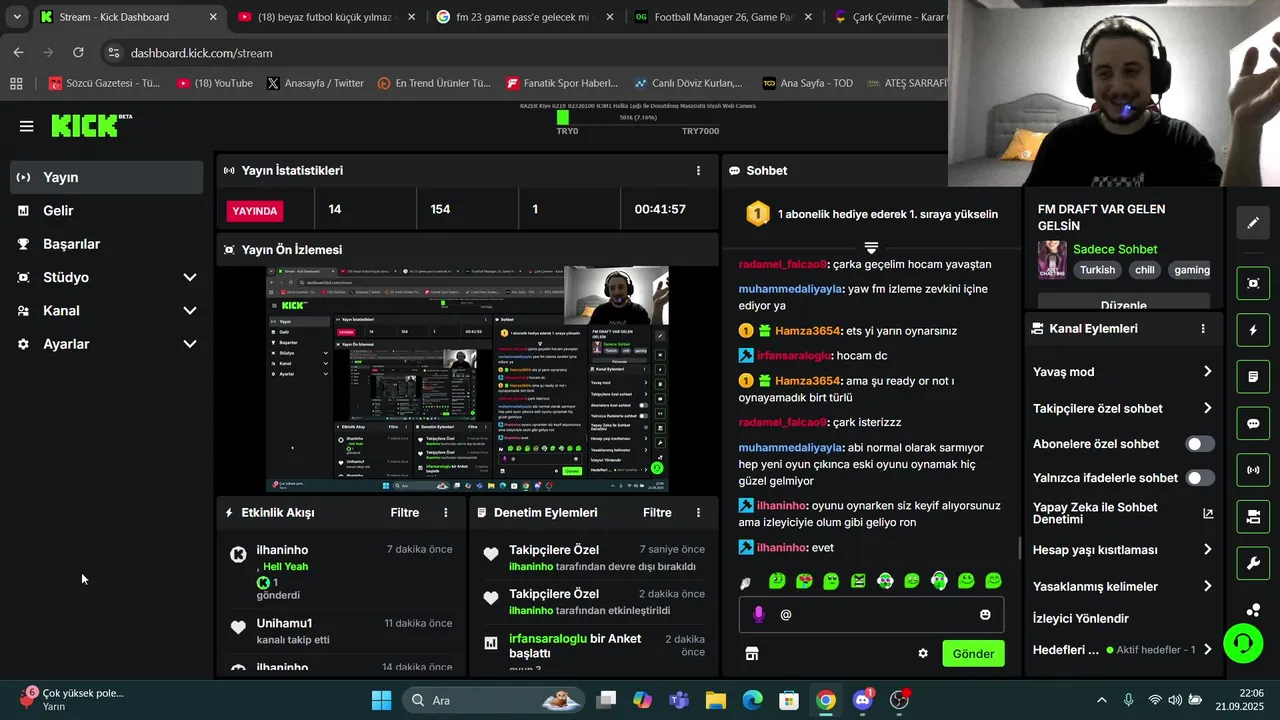Screen dimensions: 1280x720
Task: Select Yayın in the left sidebar
Action: pyautogui.click(x=106, y=177)
